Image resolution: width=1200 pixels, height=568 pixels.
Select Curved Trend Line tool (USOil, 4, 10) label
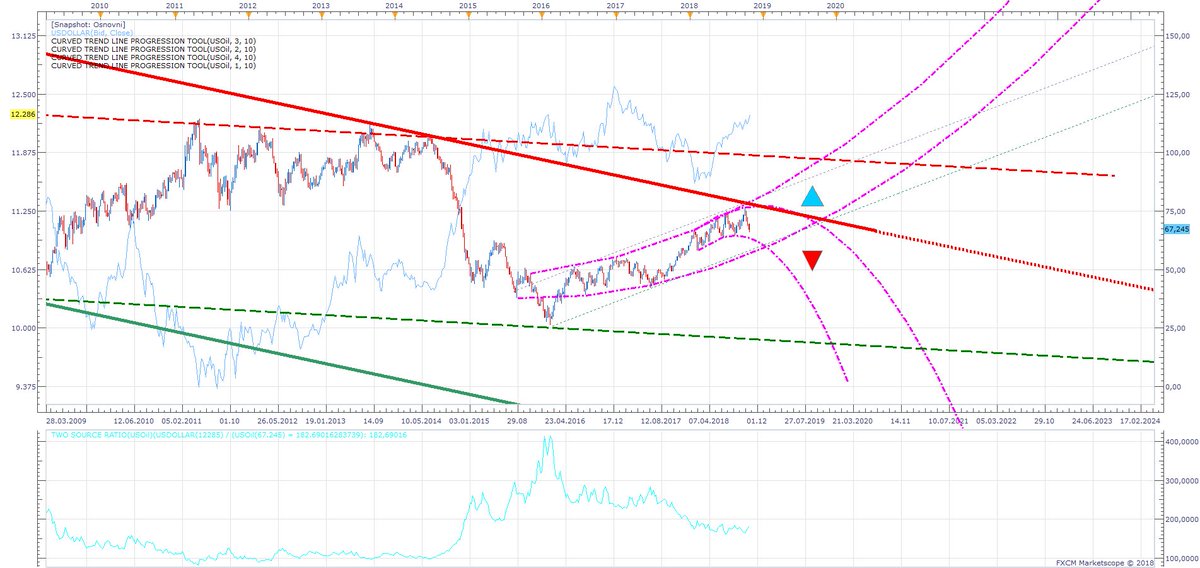pyautogui.click(x=152, y=57)
